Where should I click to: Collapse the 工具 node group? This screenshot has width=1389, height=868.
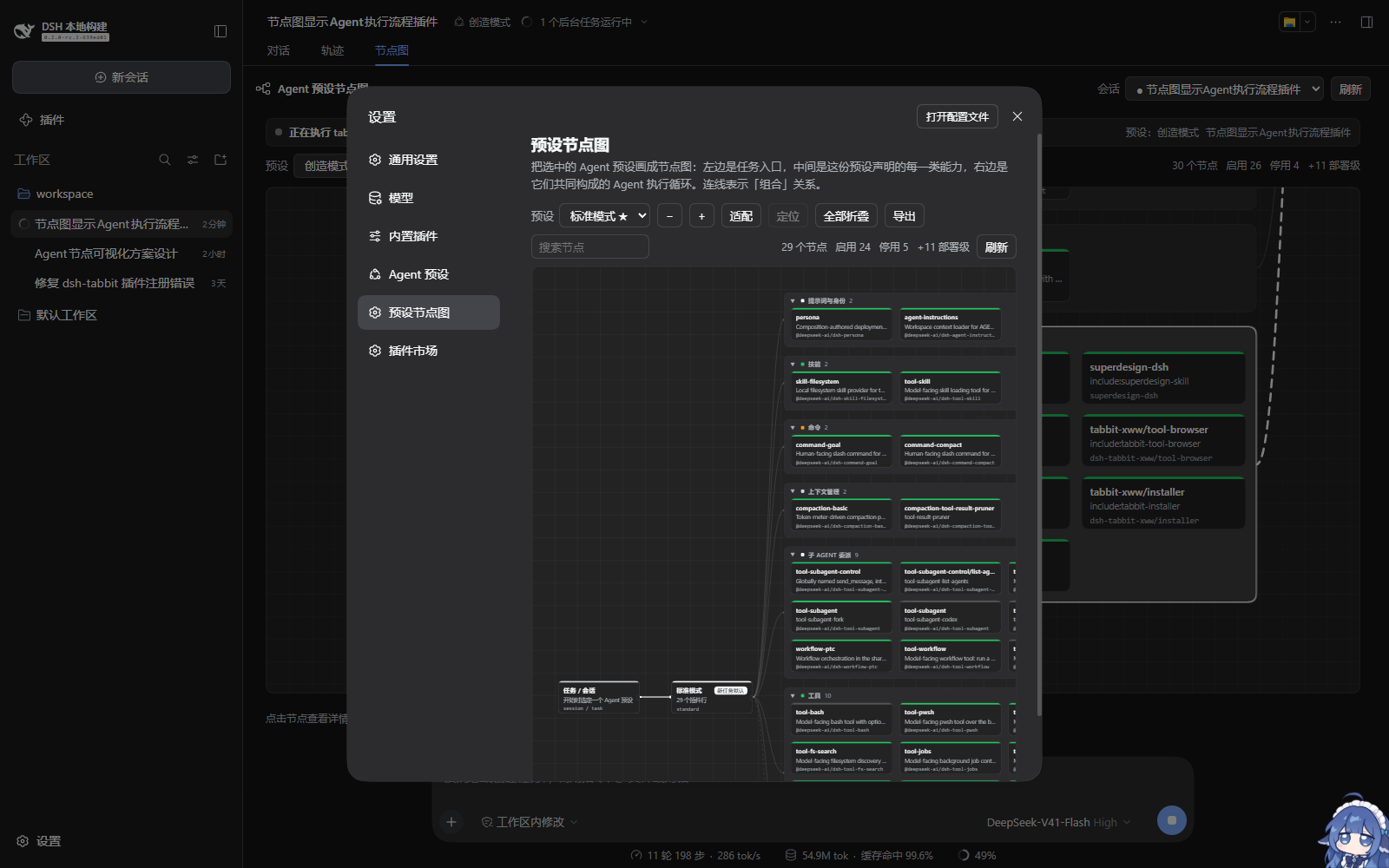(x=793, y=696)
